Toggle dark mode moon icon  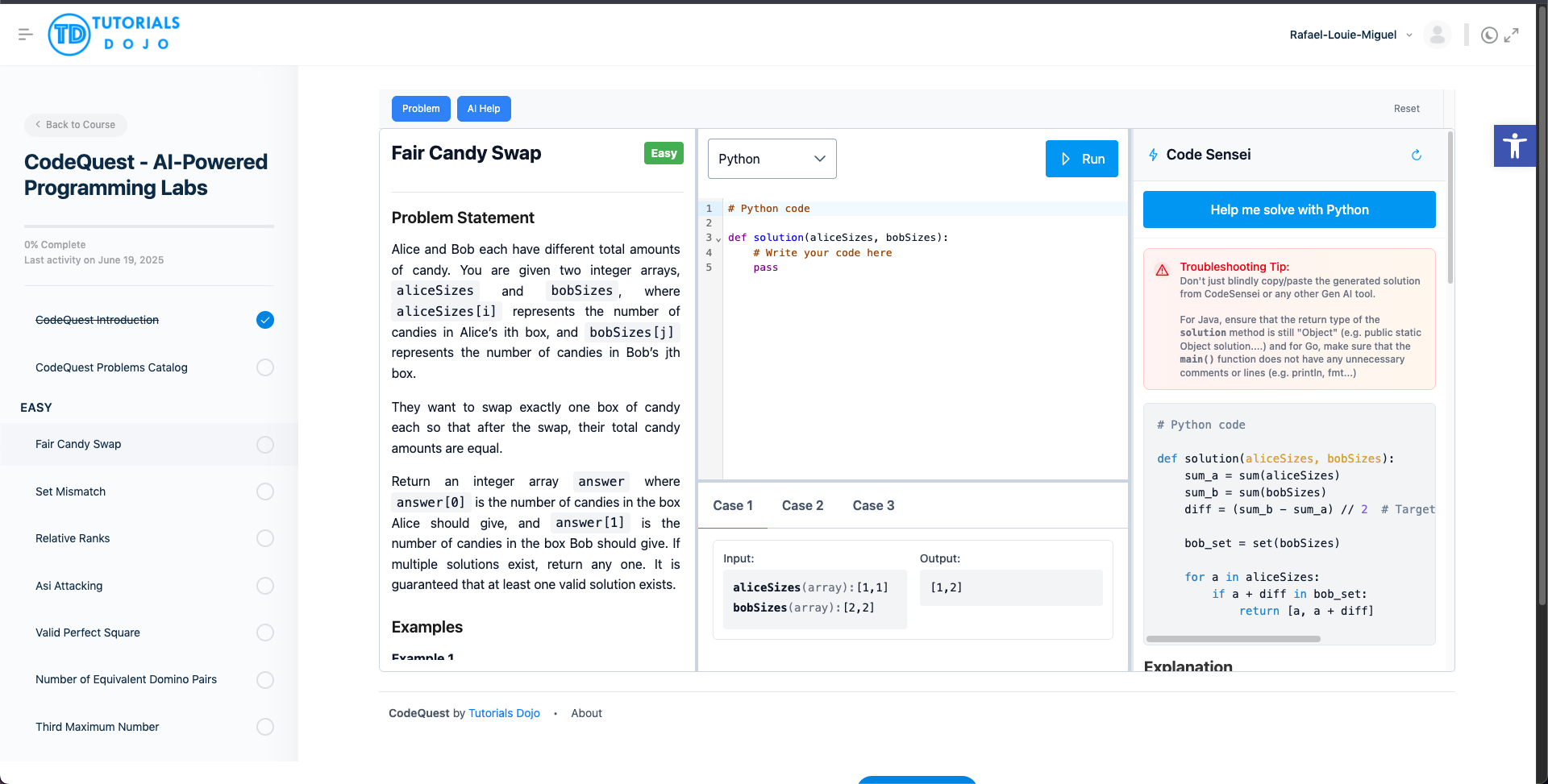[x=1489, y=35]
